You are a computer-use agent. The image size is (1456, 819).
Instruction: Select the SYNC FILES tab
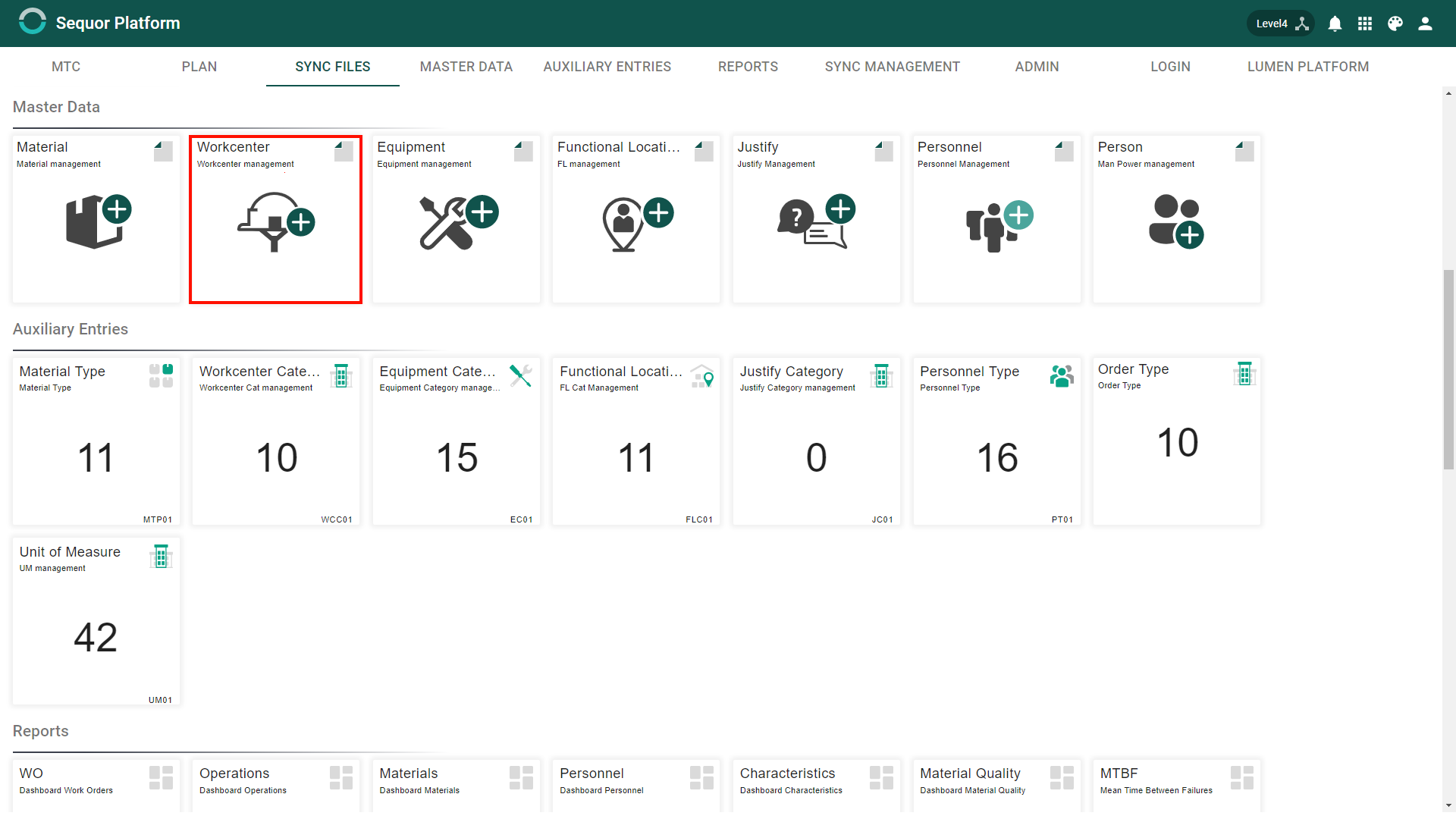(x=333, y=67)
